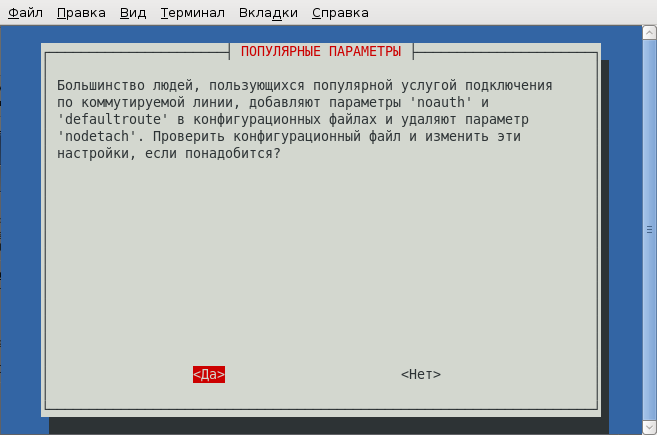Open the Правка menu

pyautogui.click(x=81, y=13)
